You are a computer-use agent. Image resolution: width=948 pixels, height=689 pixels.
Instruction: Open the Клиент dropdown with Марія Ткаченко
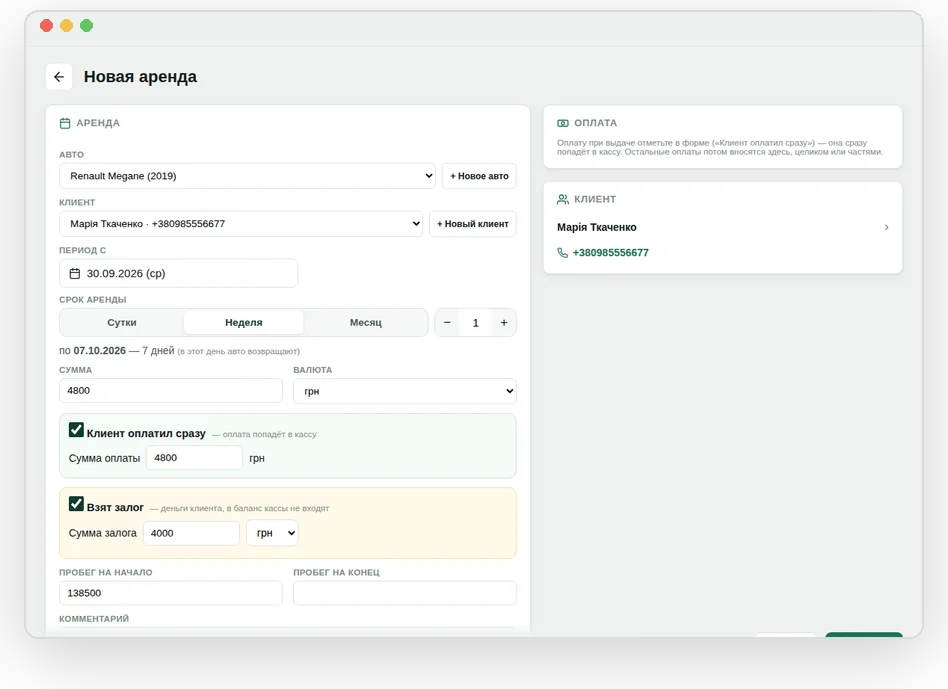pyautogui.click(x=241, y=224)
